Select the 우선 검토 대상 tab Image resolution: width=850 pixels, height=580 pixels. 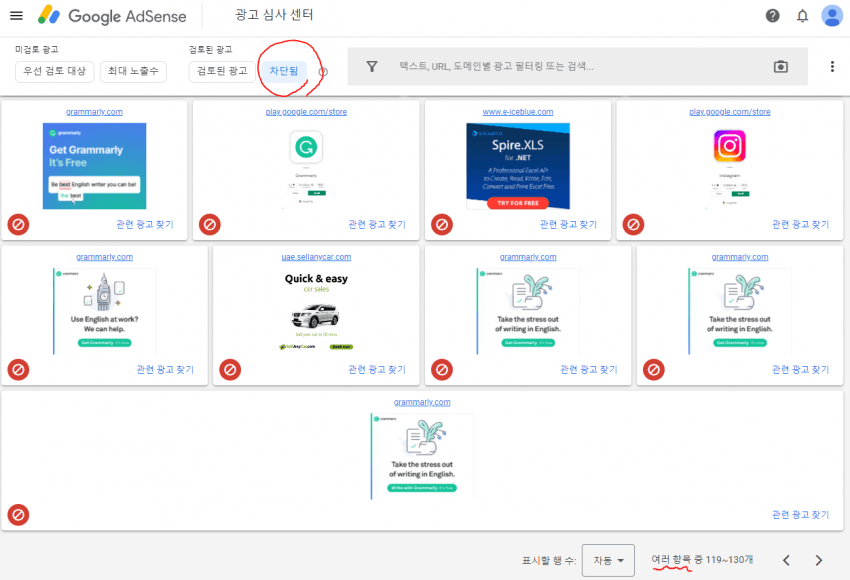coord(55,72)
